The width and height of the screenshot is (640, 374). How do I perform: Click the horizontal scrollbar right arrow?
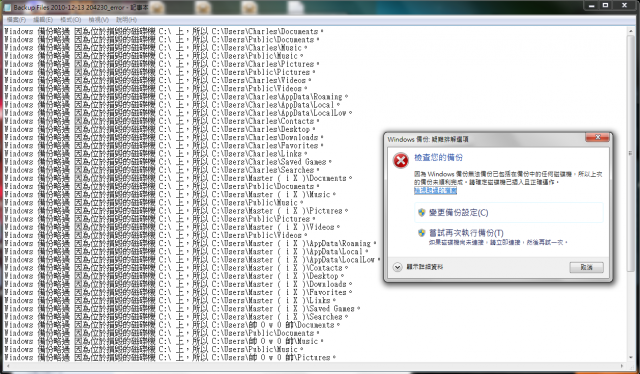click(x=622, y=366)
